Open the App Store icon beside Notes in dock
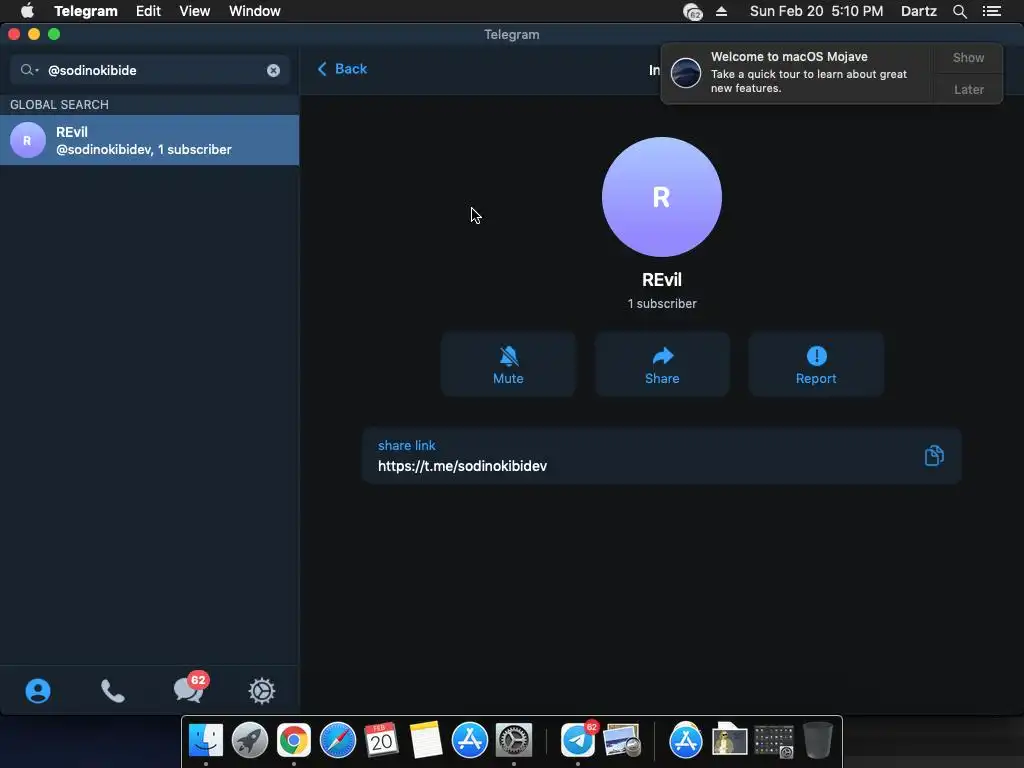This screenshot has width=1024, height=768. tap(470, 740)
